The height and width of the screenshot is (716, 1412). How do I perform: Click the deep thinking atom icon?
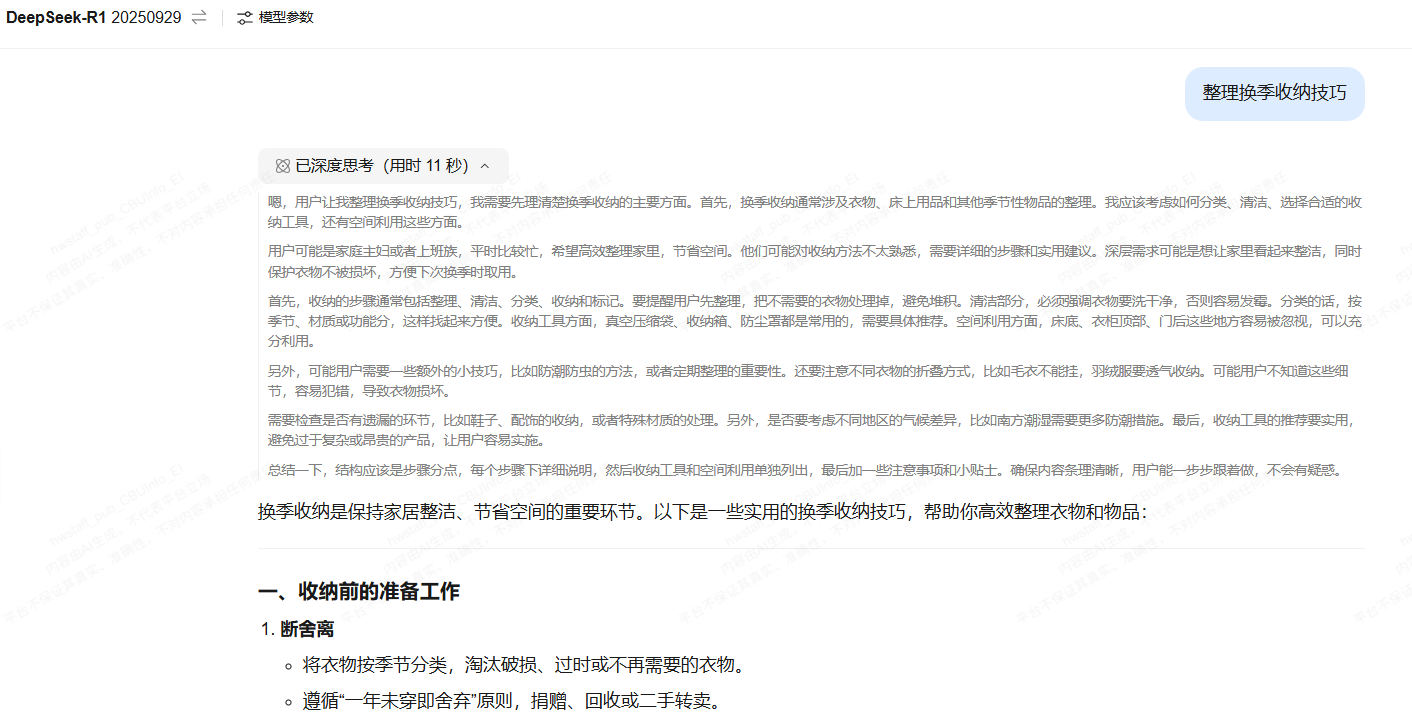point(282,166)
